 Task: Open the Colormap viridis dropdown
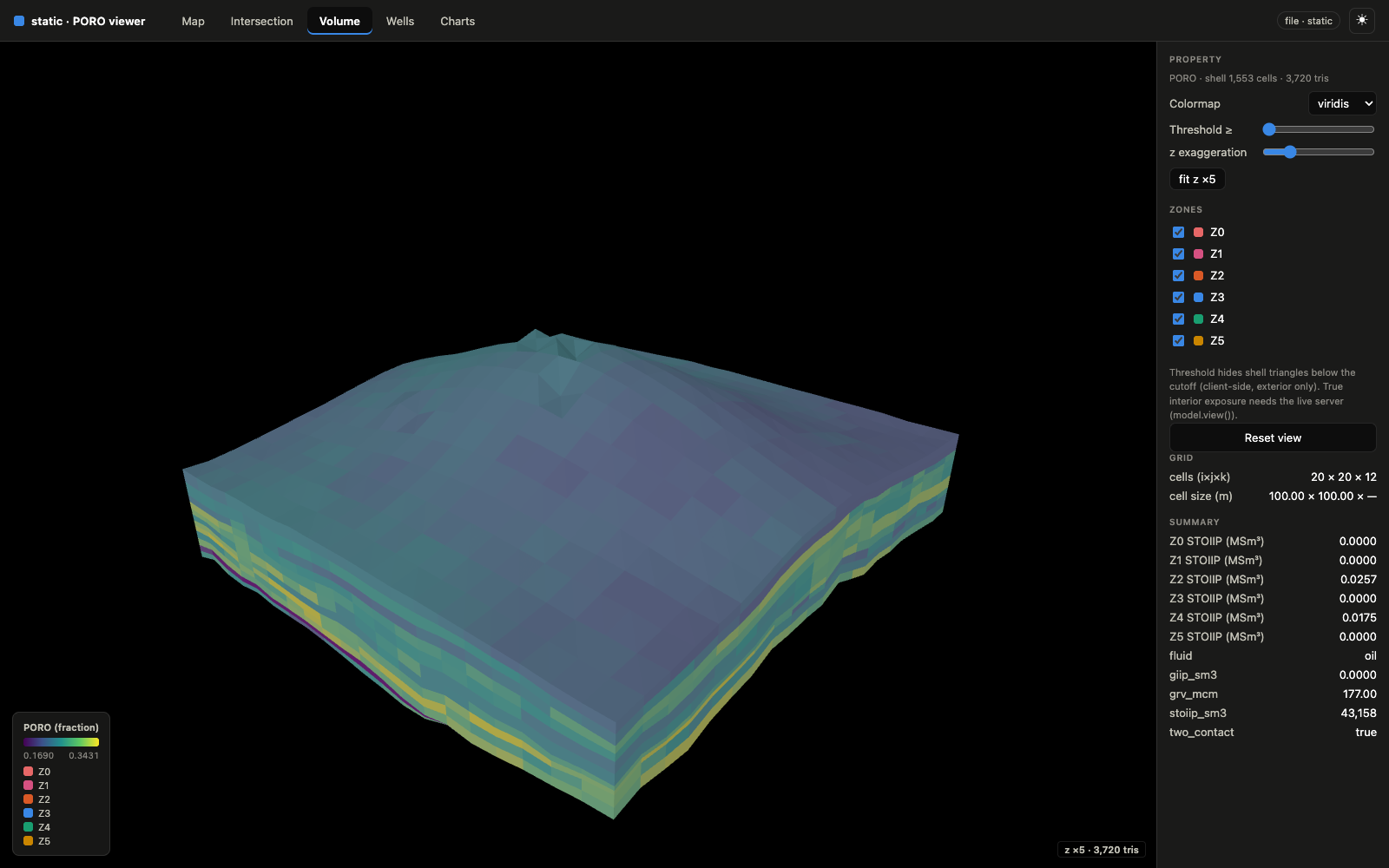coord(1342,103)
